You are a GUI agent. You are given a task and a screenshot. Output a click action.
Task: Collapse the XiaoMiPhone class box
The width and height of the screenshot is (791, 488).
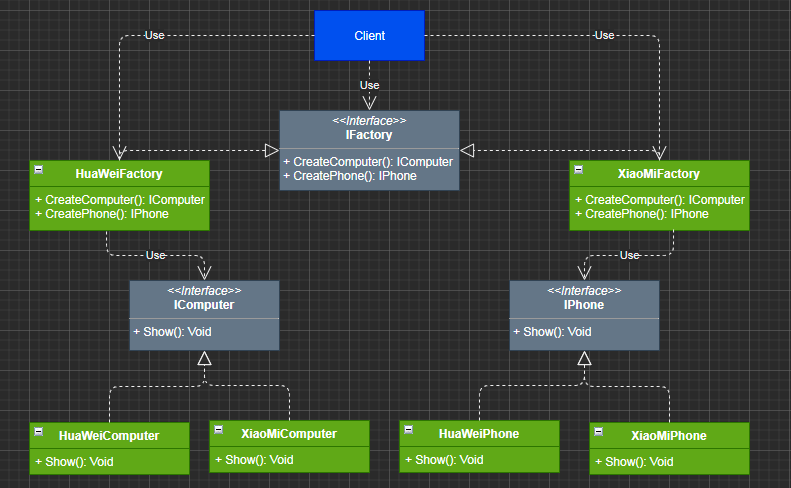[599, 431]
